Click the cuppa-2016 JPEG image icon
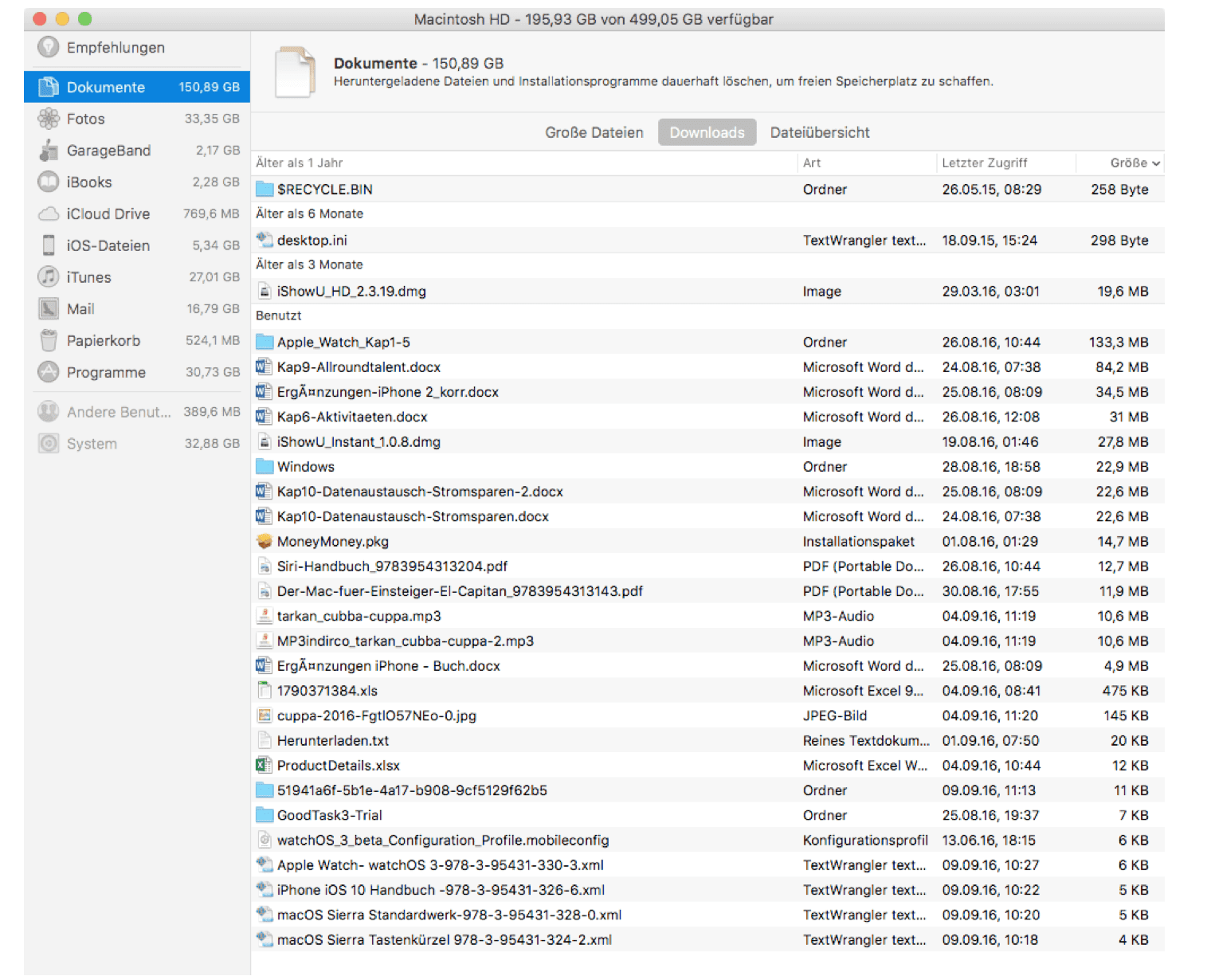This screenshot has height=980, width=1211. coord(265,715)
